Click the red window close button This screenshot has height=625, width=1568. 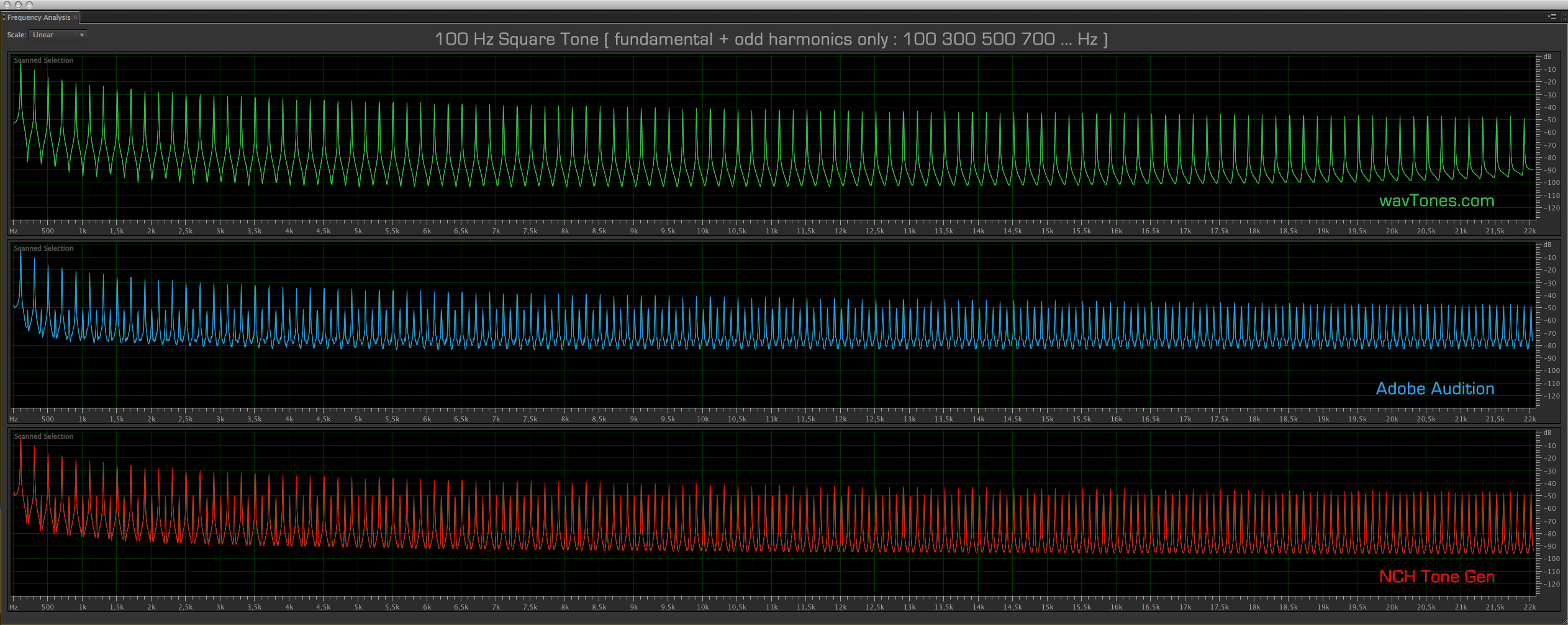click(x=7, y=4)
